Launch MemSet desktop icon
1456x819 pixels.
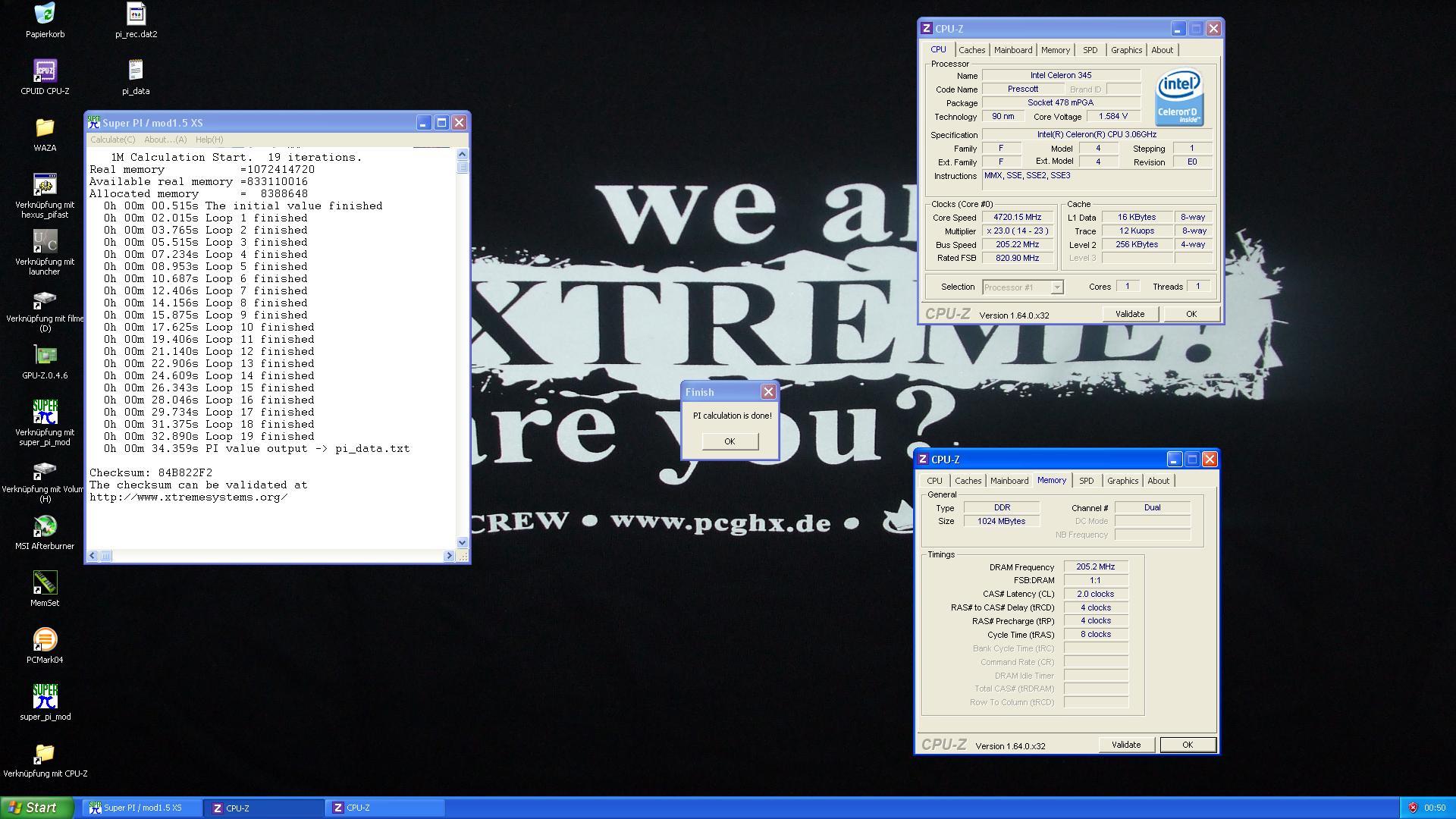(x=45, y=582)
